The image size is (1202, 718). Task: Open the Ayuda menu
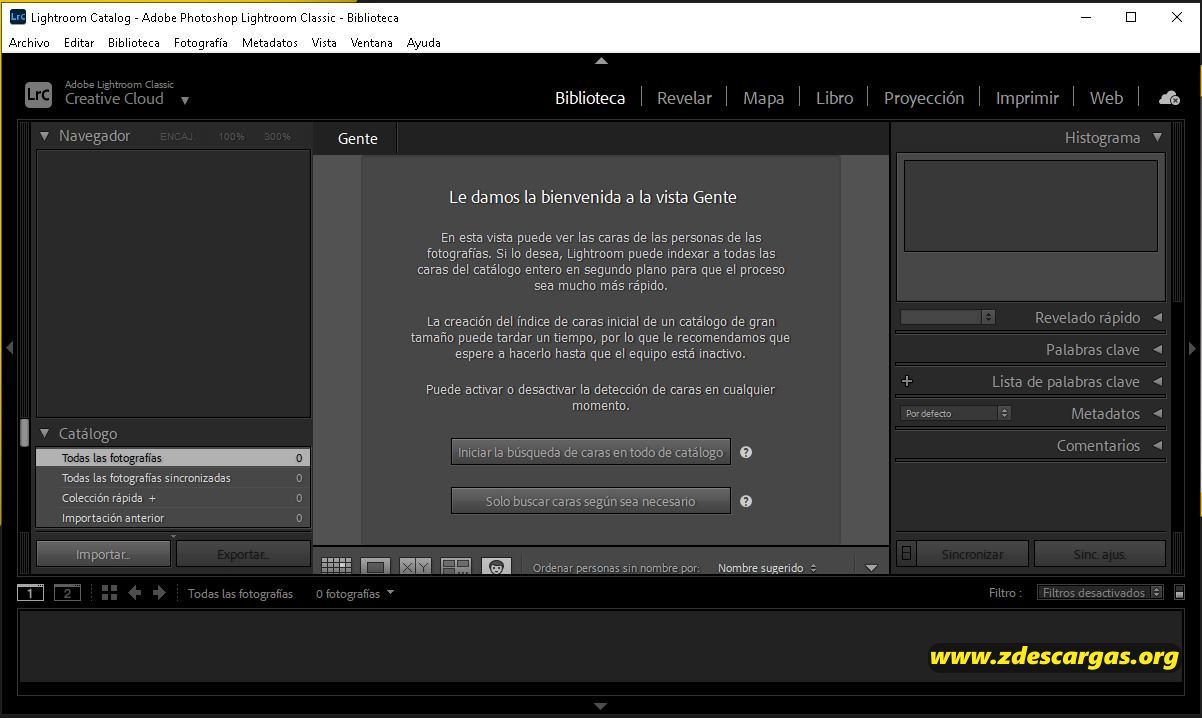424,43
